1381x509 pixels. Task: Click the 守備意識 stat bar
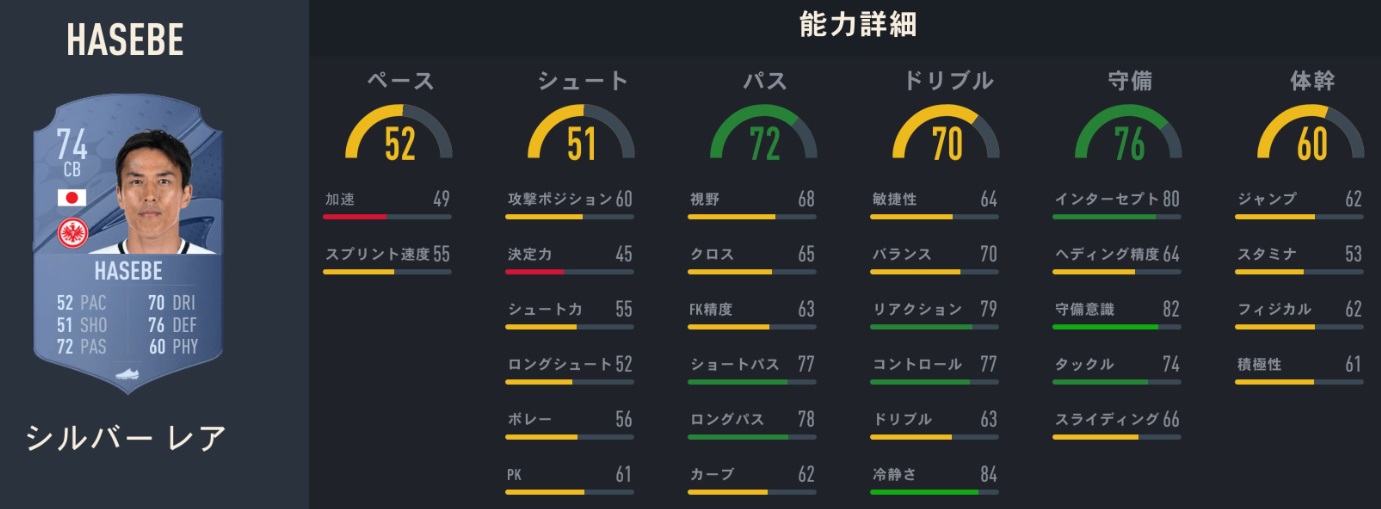1117,326
